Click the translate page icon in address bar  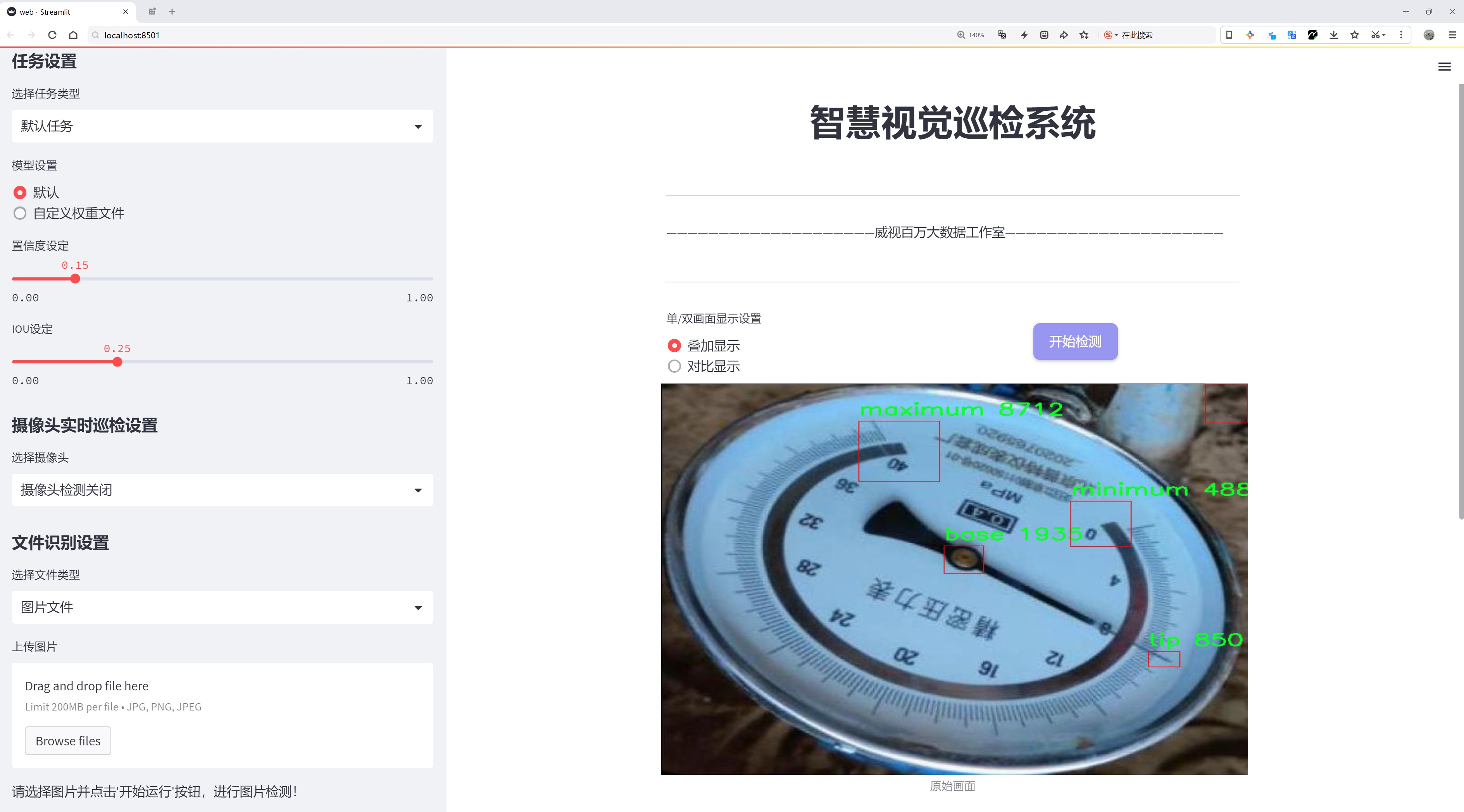pos(1002,35)
